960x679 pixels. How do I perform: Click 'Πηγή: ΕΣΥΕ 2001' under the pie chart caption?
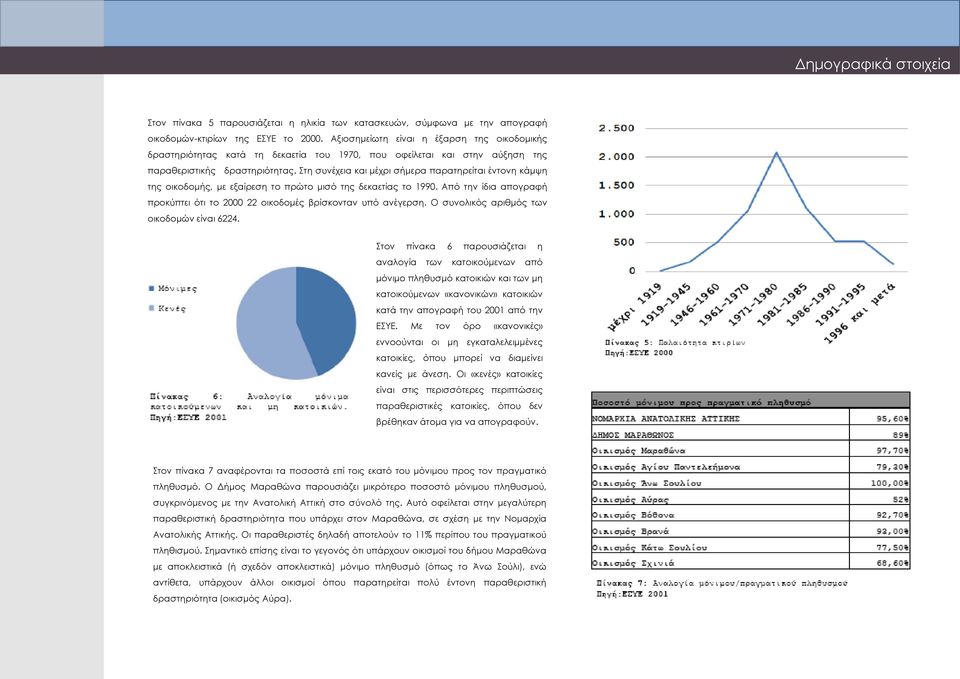[188, 418]
